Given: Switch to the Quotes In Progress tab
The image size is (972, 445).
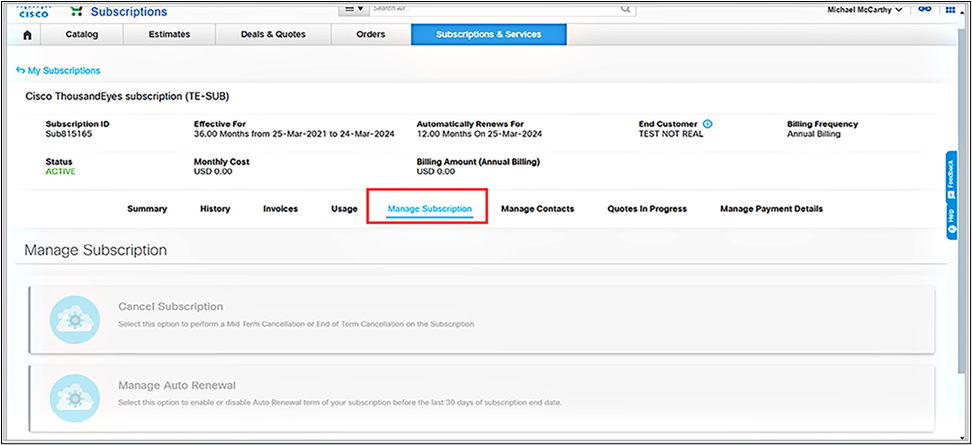Looking at the screenshot, I should click(x=647, y=209).
